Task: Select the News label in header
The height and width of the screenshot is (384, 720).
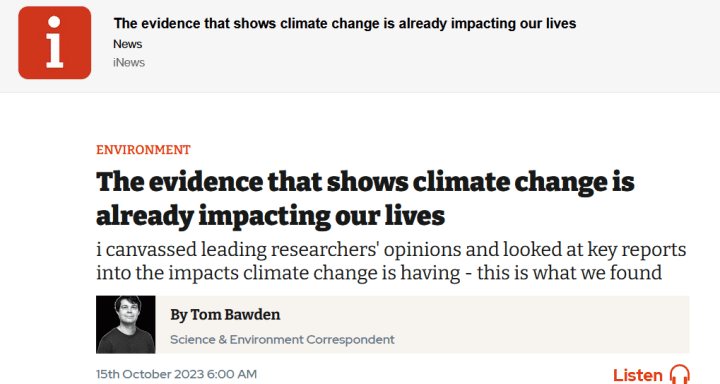Action: tap(128, 44)
